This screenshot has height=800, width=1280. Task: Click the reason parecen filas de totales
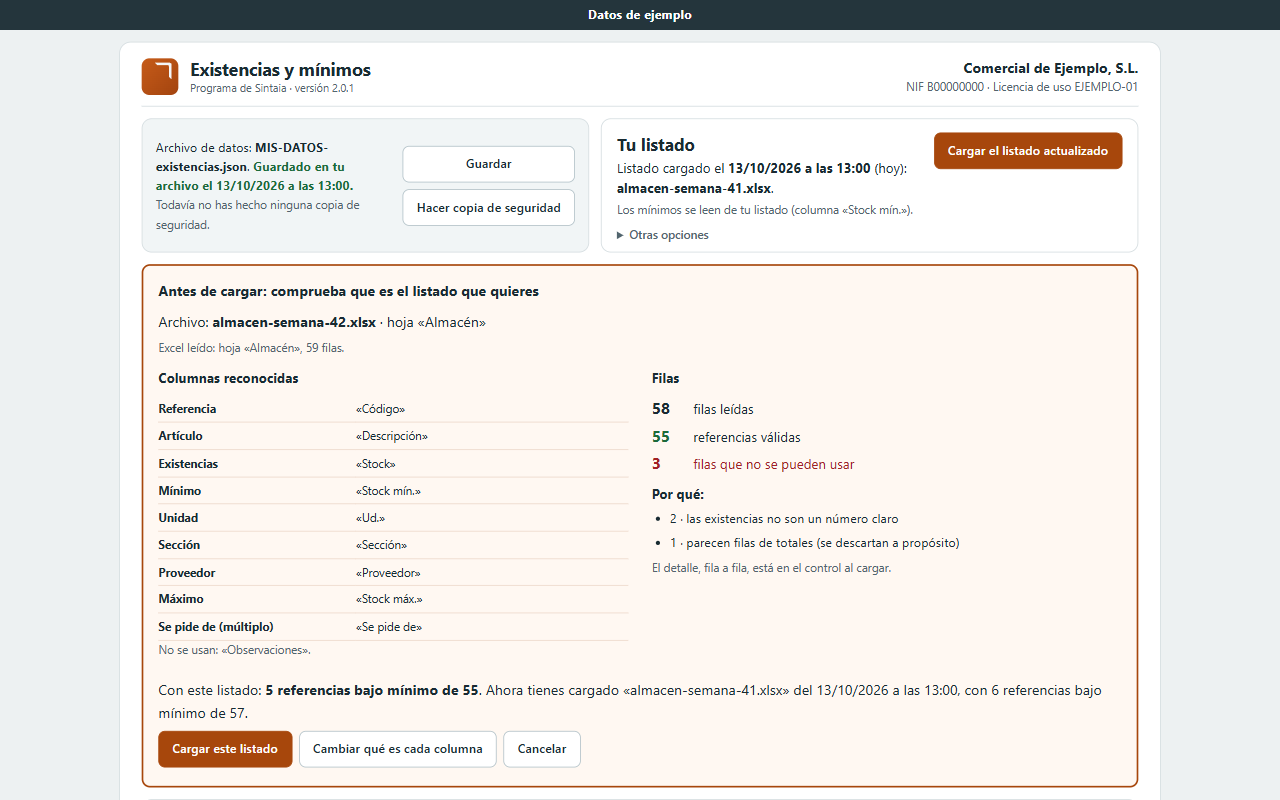click(815, 543)
